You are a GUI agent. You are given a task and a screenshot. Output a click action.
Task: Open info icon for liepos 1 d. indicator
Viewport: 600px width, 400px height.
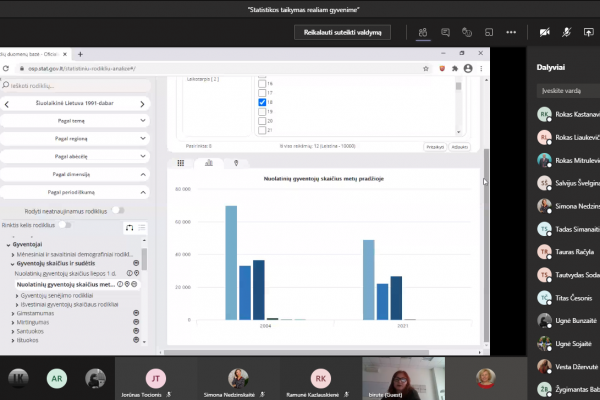click(129, 273)
